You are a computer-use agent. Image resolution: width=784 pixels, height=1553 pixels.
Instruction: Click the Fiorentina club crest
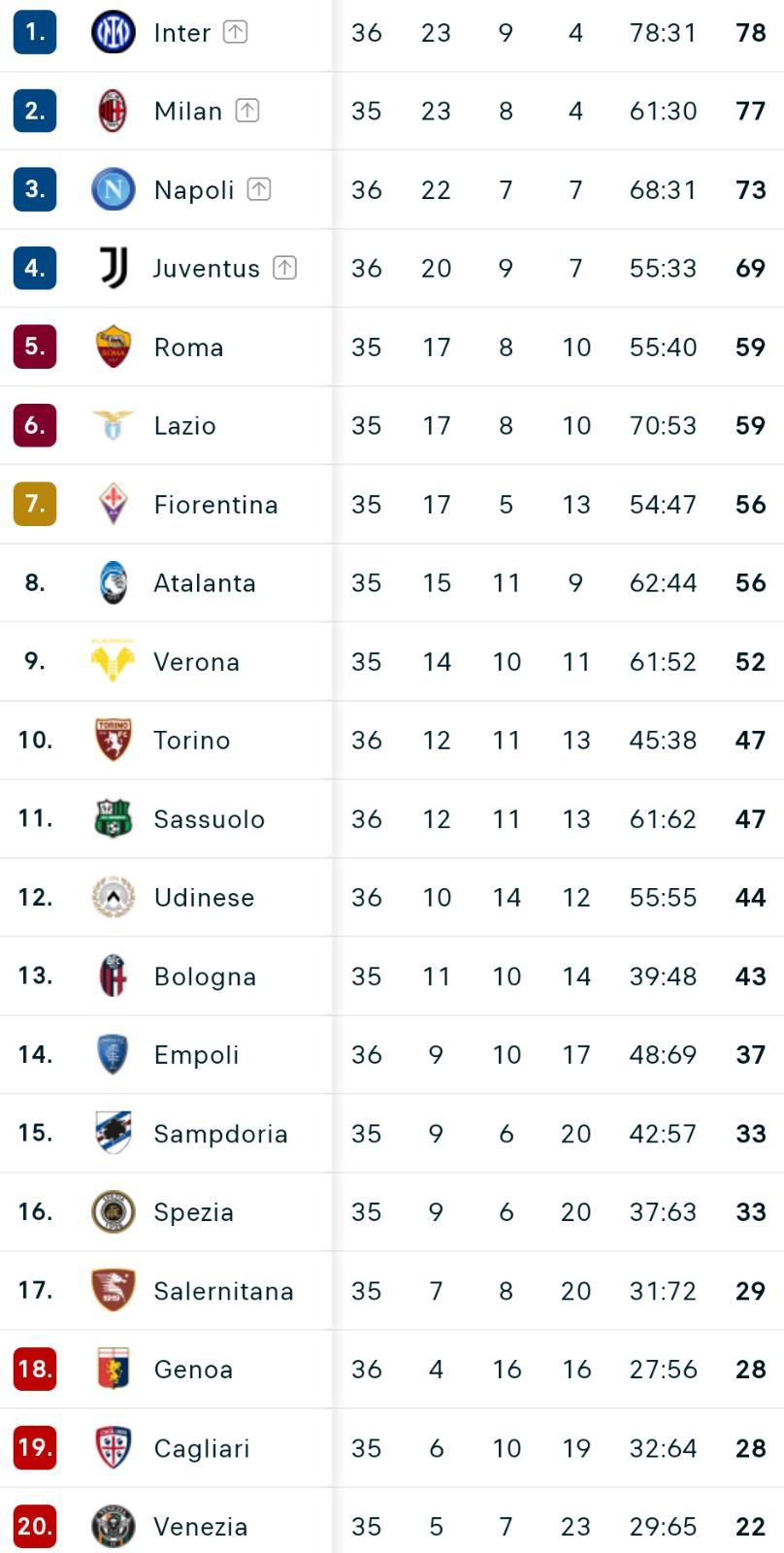113,504
